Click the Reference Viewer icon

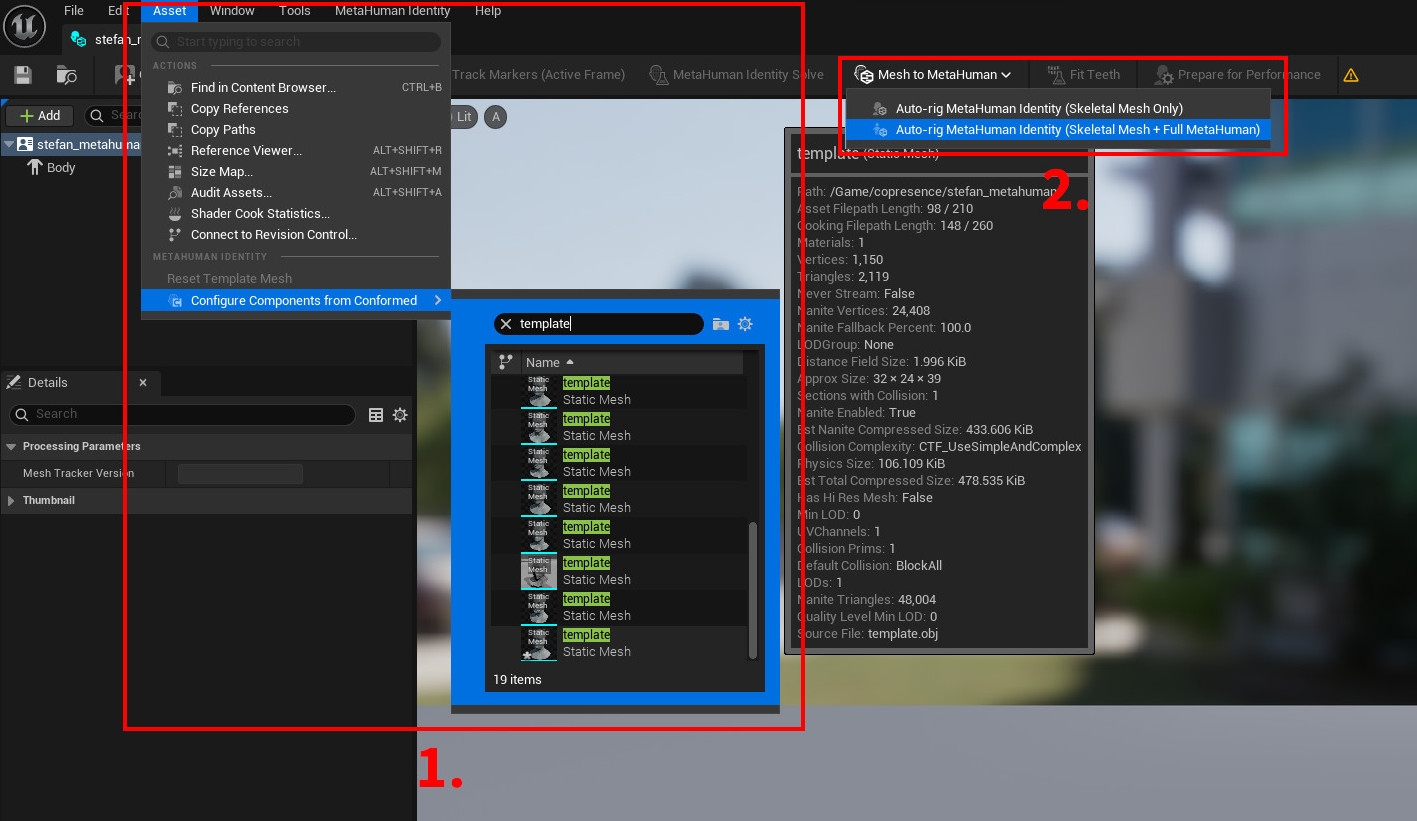pyautogui.click(x=174, y=151)
